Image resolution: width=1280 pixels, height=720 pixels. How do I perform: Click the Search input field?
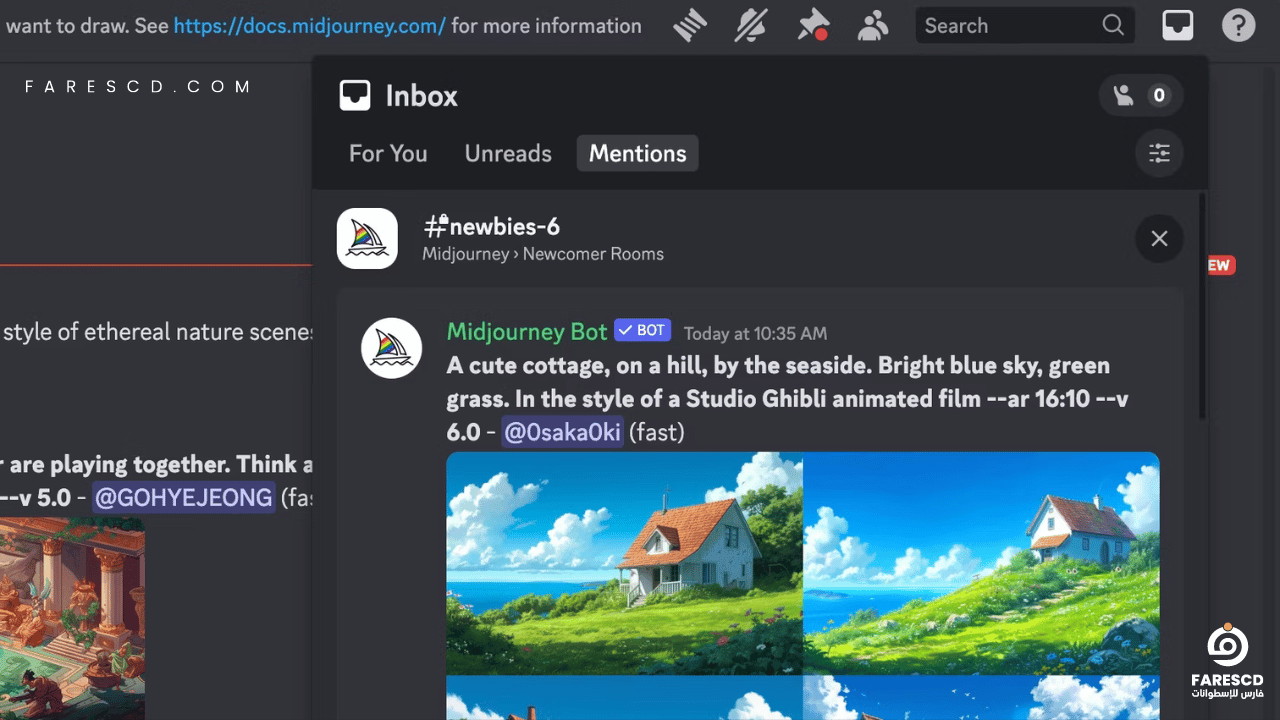pyautogui.click(x=1025, y=26)
